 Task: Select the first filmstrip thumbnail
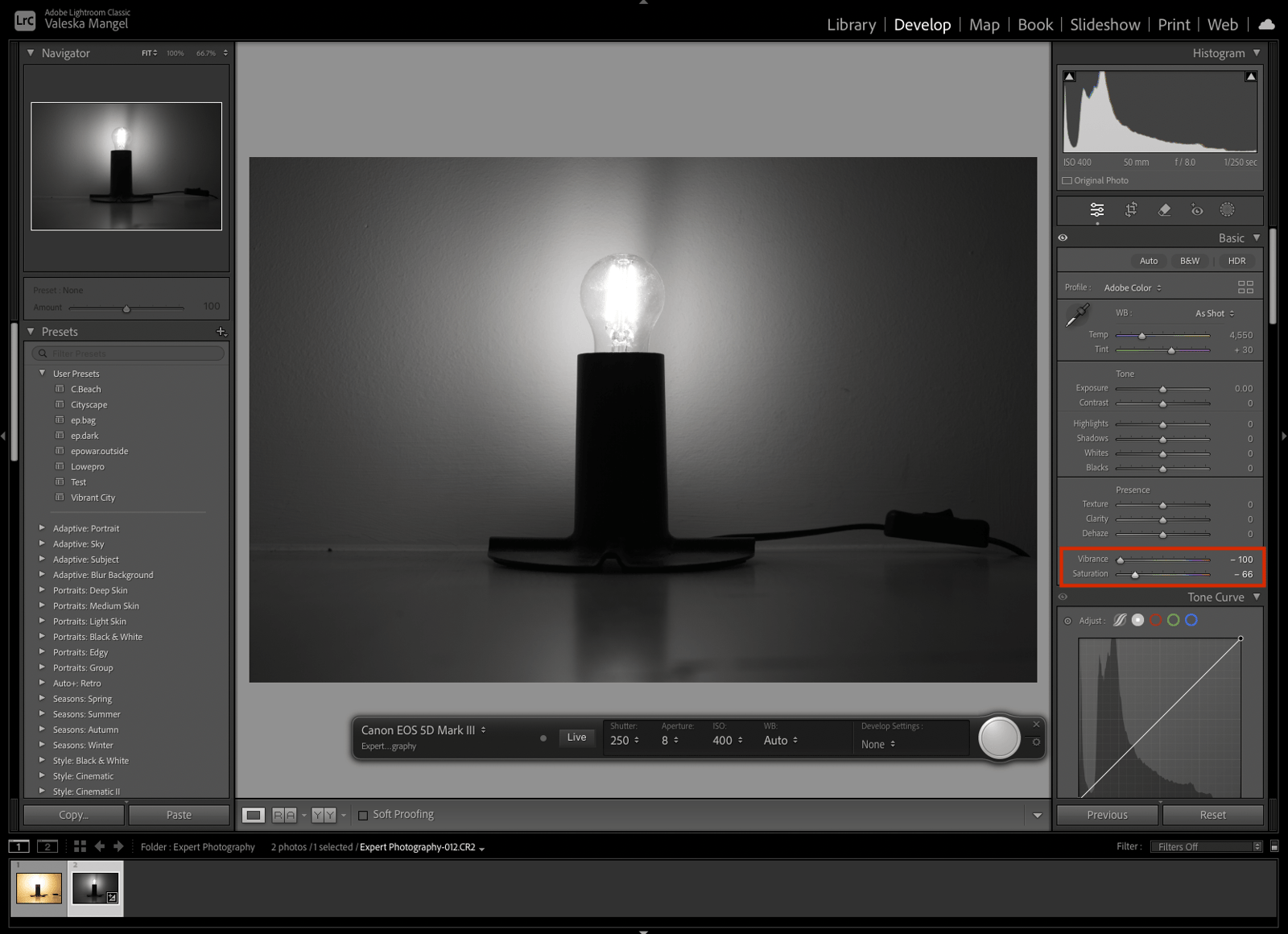pyautogui.click(x=39, y=889)
